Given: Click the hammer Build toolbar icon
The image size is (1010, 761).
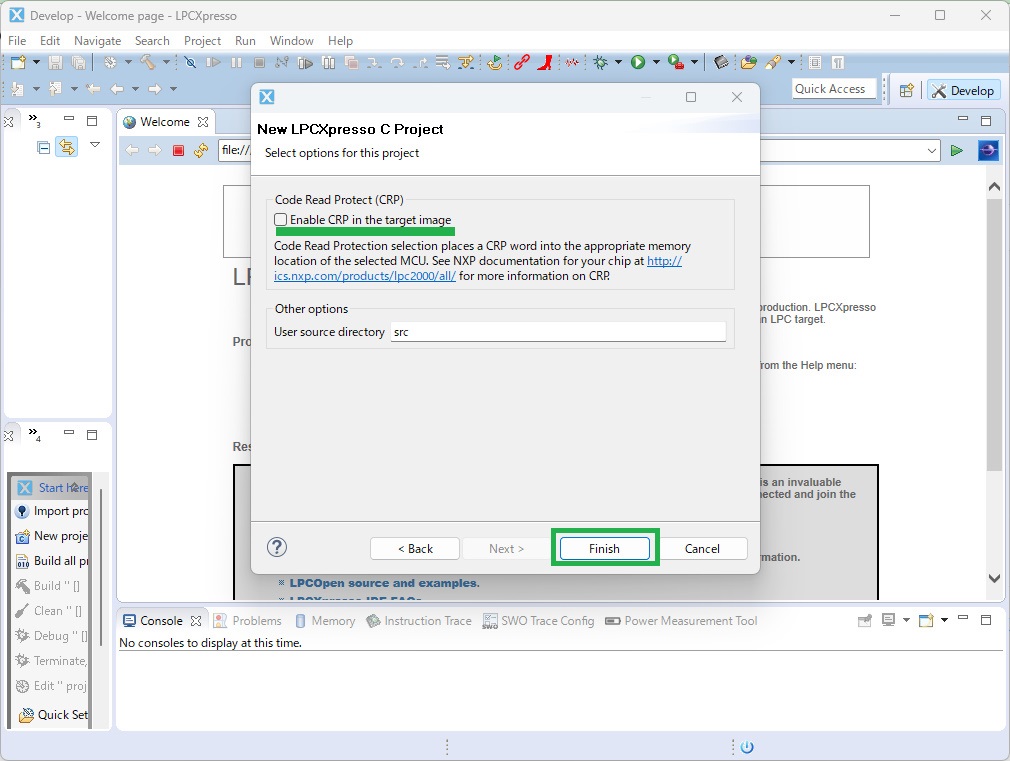Looking at the screenshot, I should (x=148, y=62).
